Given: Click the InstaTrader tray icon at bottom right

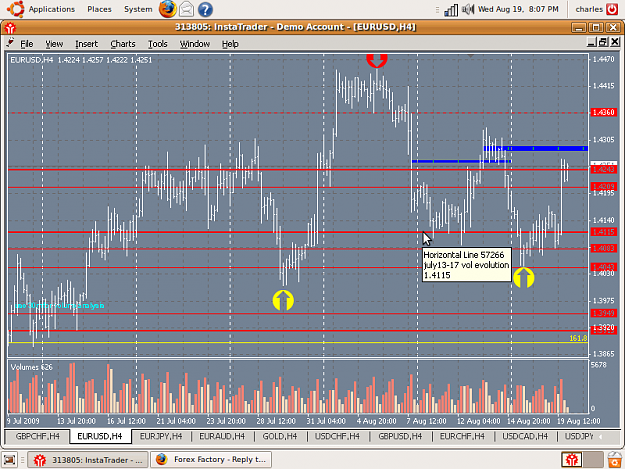Looking at the screenshot, I should coord(572,460).
